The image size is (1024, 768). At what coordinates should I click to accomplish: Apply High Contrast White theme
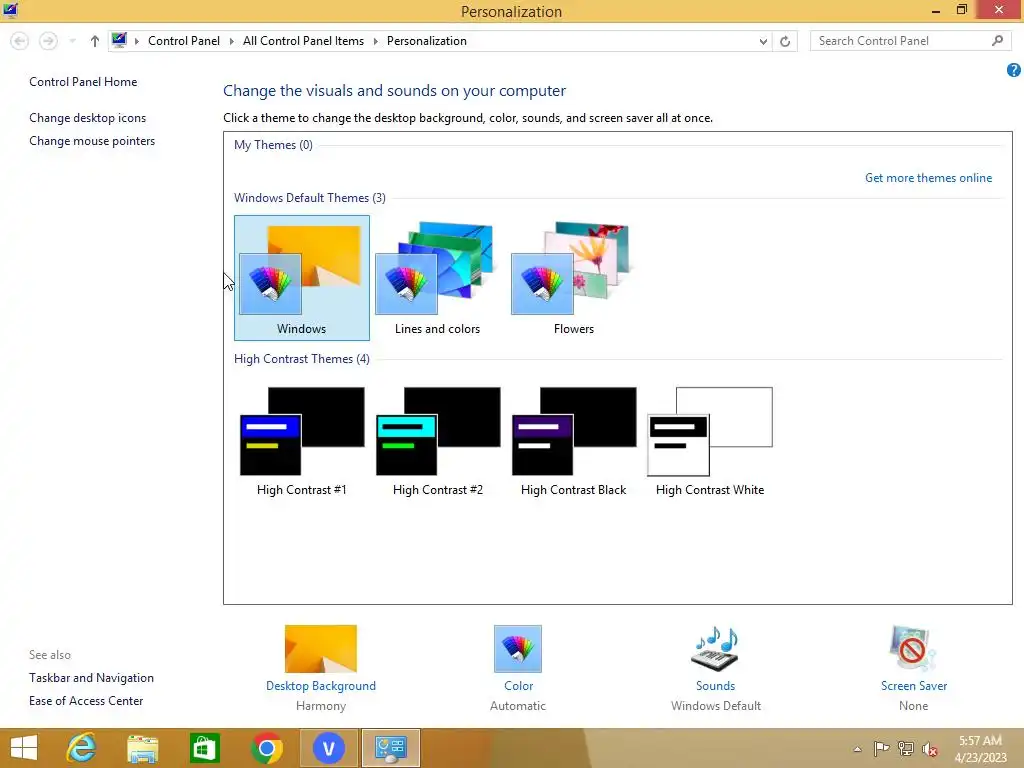pos(710,441)
